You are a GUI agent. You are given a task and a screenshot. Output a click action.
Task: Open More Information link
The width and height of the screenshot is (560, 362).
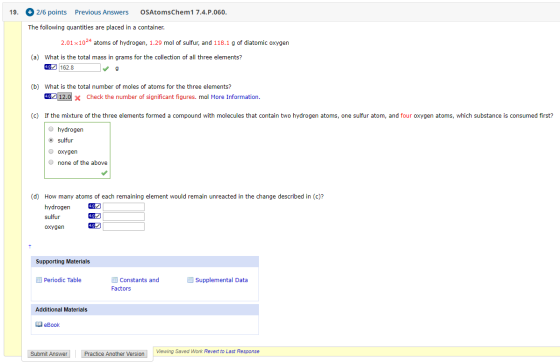coord(235,97)
